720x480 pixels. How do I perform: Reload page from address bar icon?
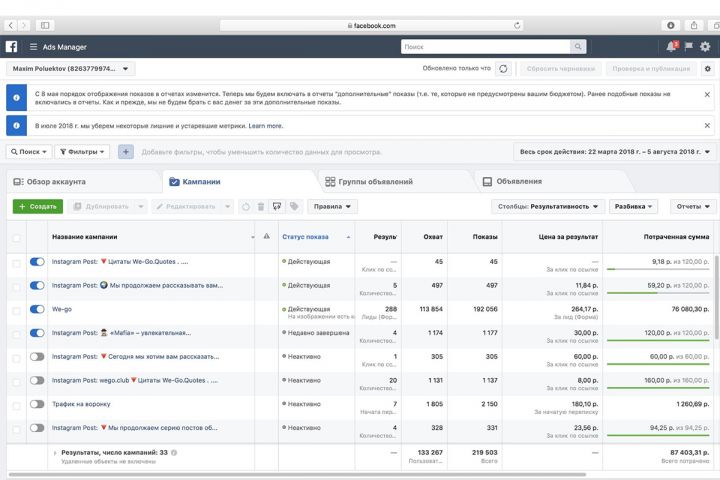click(x=517, y=25)
